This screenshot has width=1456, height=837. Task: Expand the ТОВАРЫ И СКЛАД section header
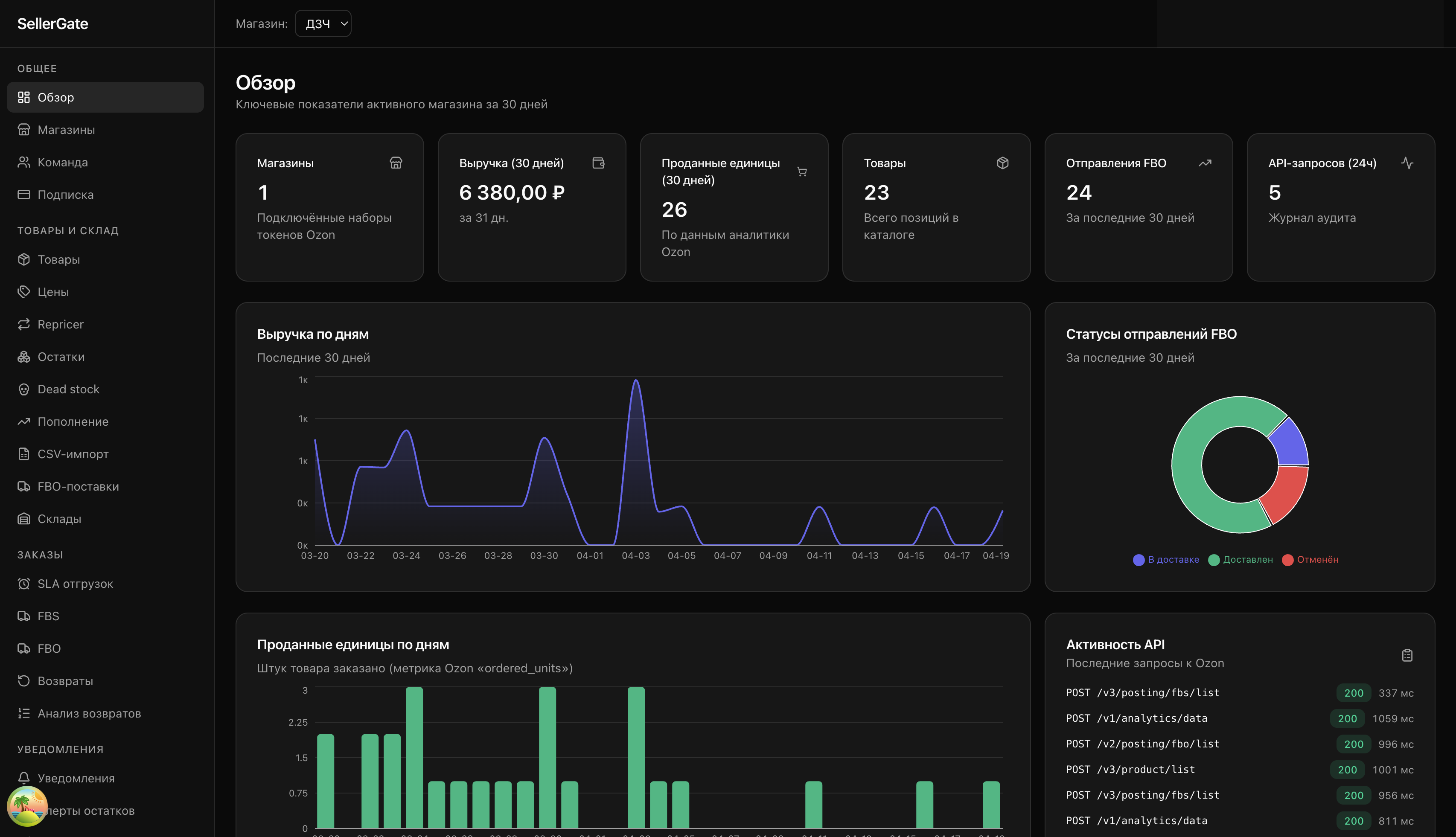point(68,230)
